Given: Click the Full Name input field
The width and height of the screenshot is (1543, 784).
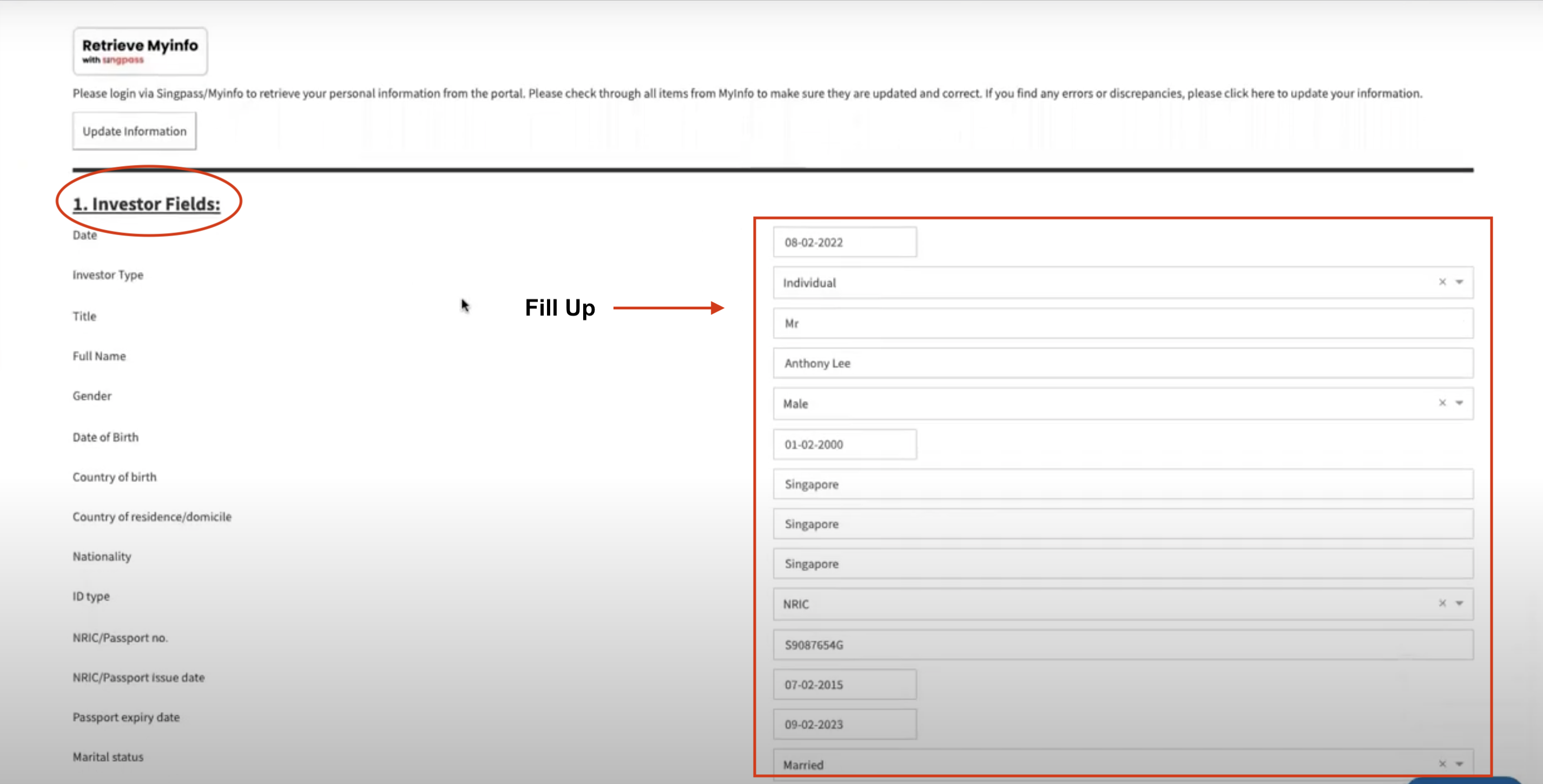Looking at the screenshot, I should point(1121,362).
